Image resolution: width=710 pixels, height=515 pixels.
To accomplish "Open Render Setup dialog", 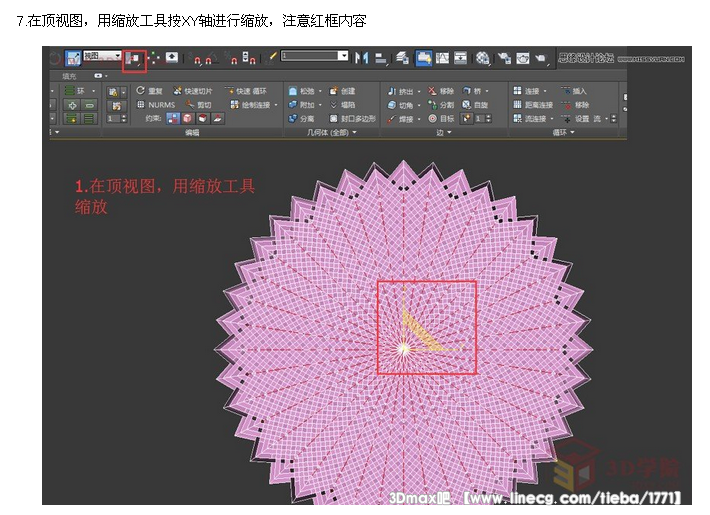I will (504, 58).
